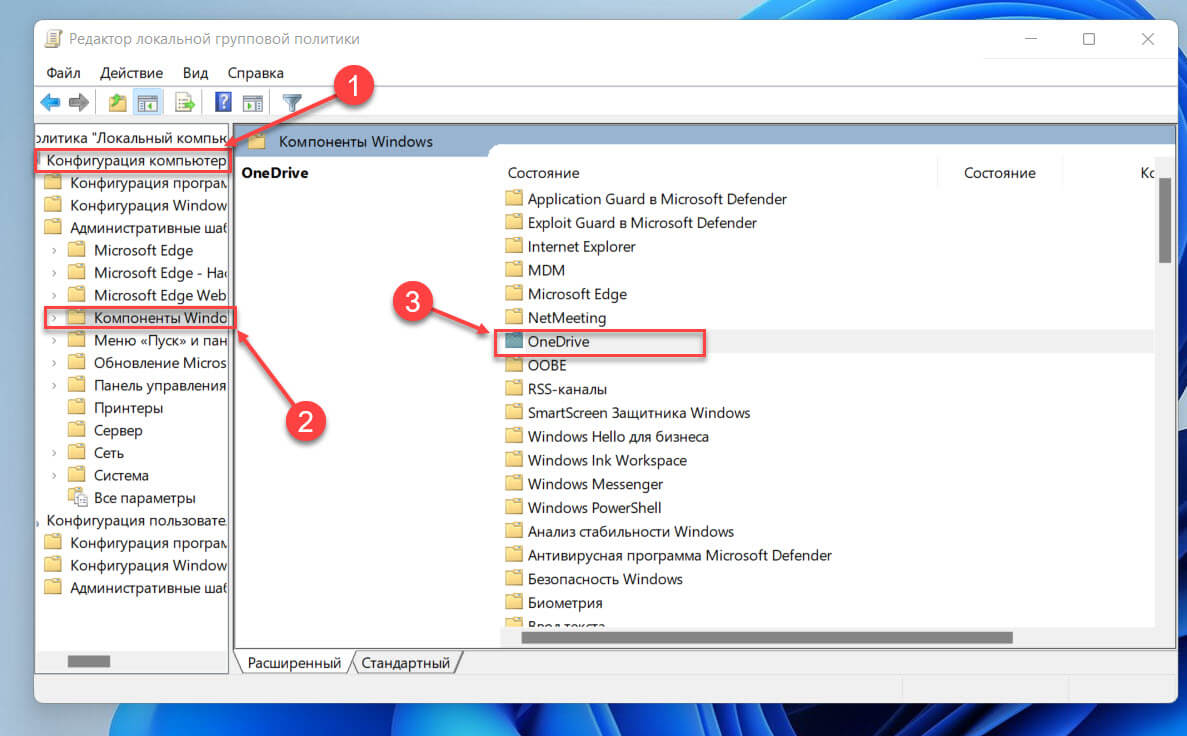This screenshot has height=736, width=1187.
Task: Click the Windows Ink Workspace folder icon
Action: point(514,460)
